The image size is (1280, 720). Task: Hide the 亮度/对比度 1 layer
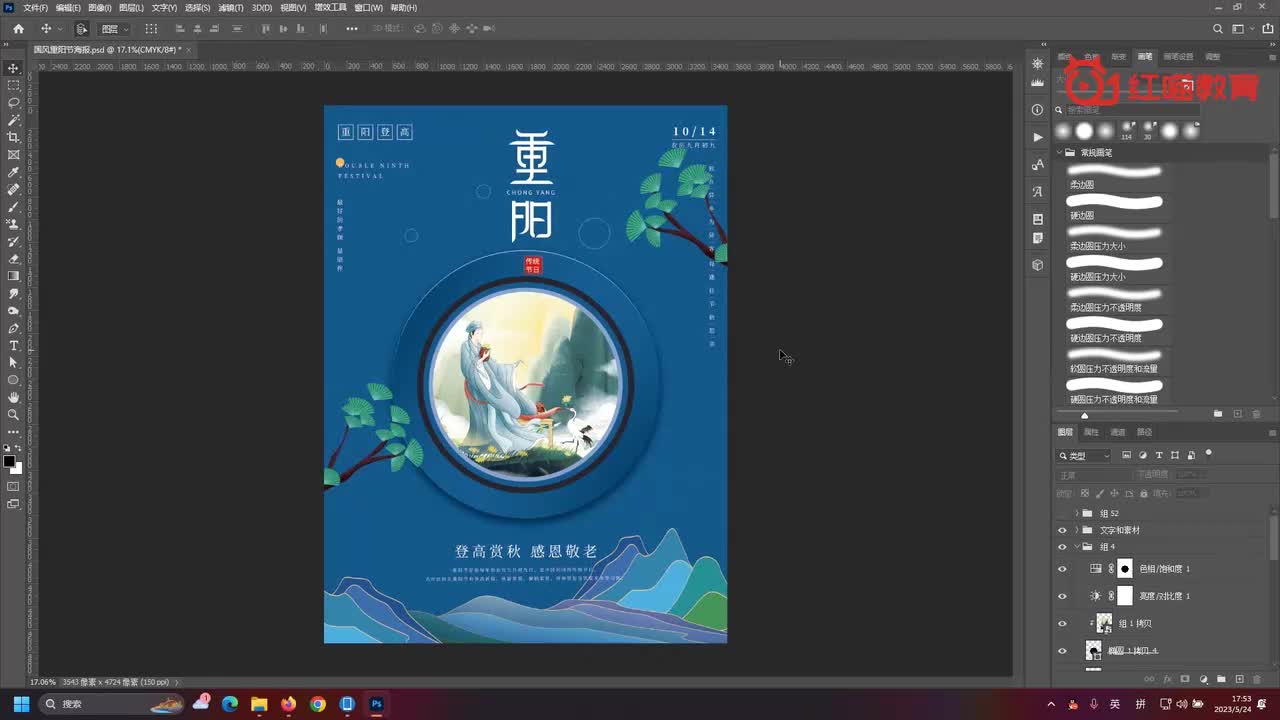click(1062, 596)
